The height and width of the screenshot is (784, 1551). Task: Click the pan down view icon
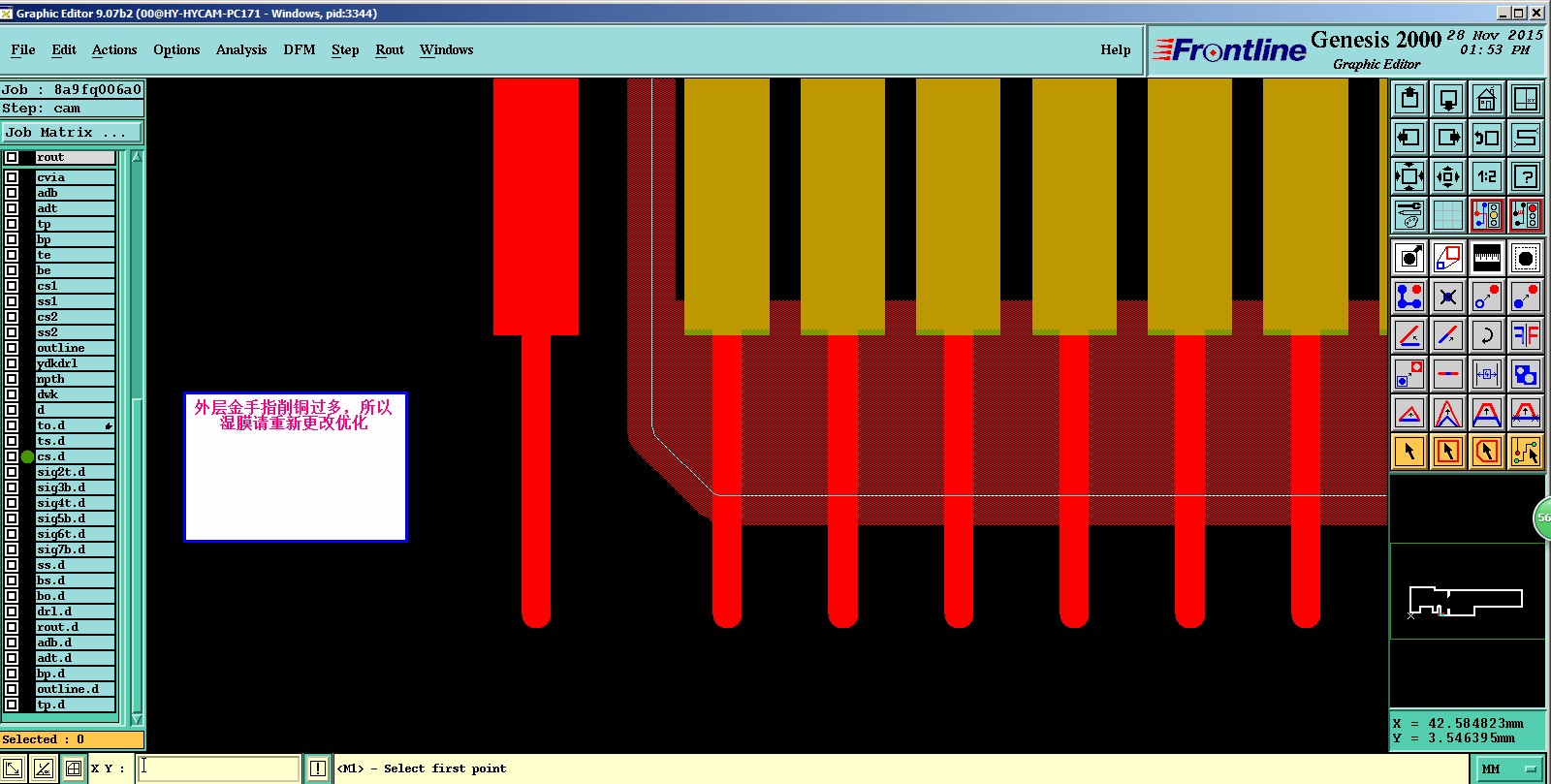(x=1448, y=99)
